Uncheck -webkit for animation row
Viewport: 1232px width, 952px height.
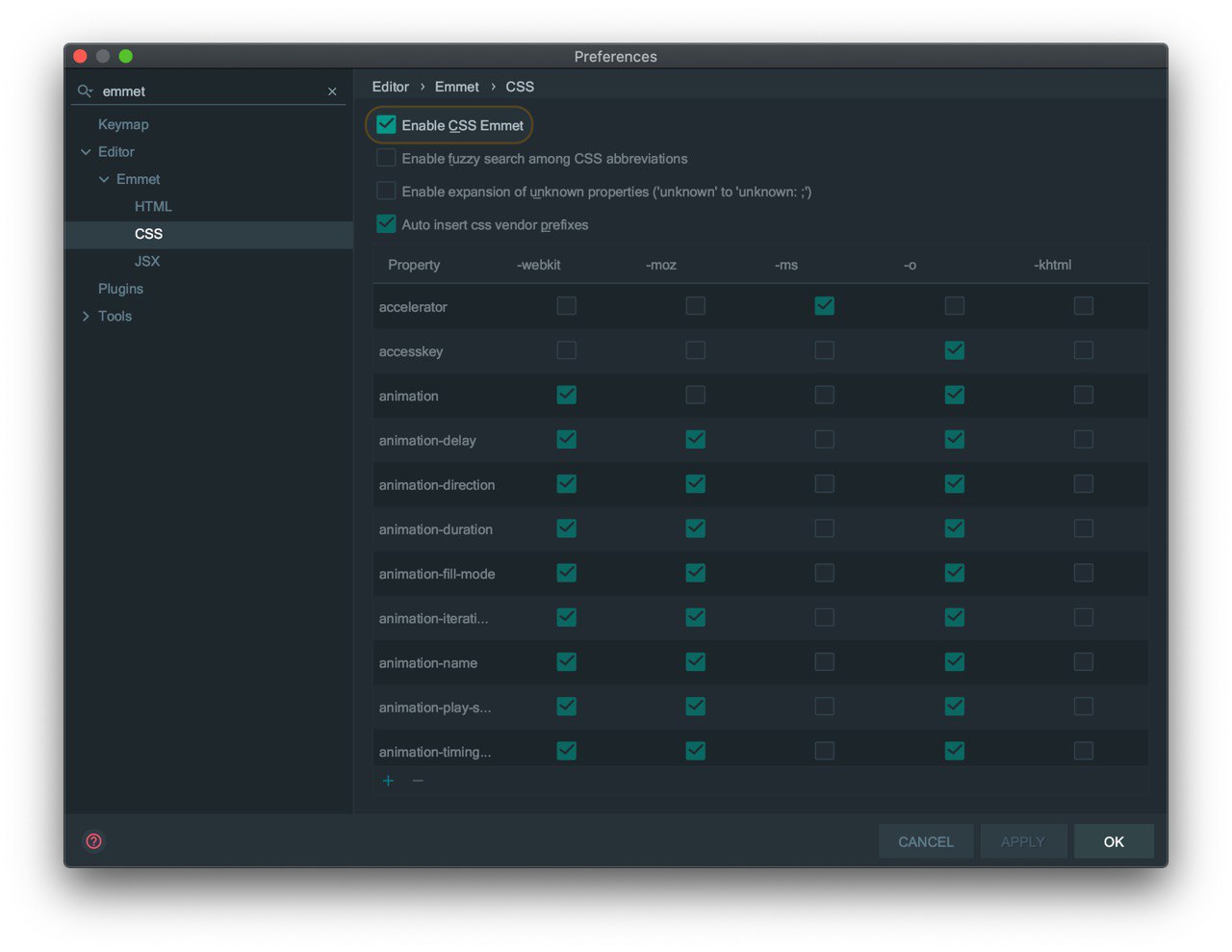point(567,395)
